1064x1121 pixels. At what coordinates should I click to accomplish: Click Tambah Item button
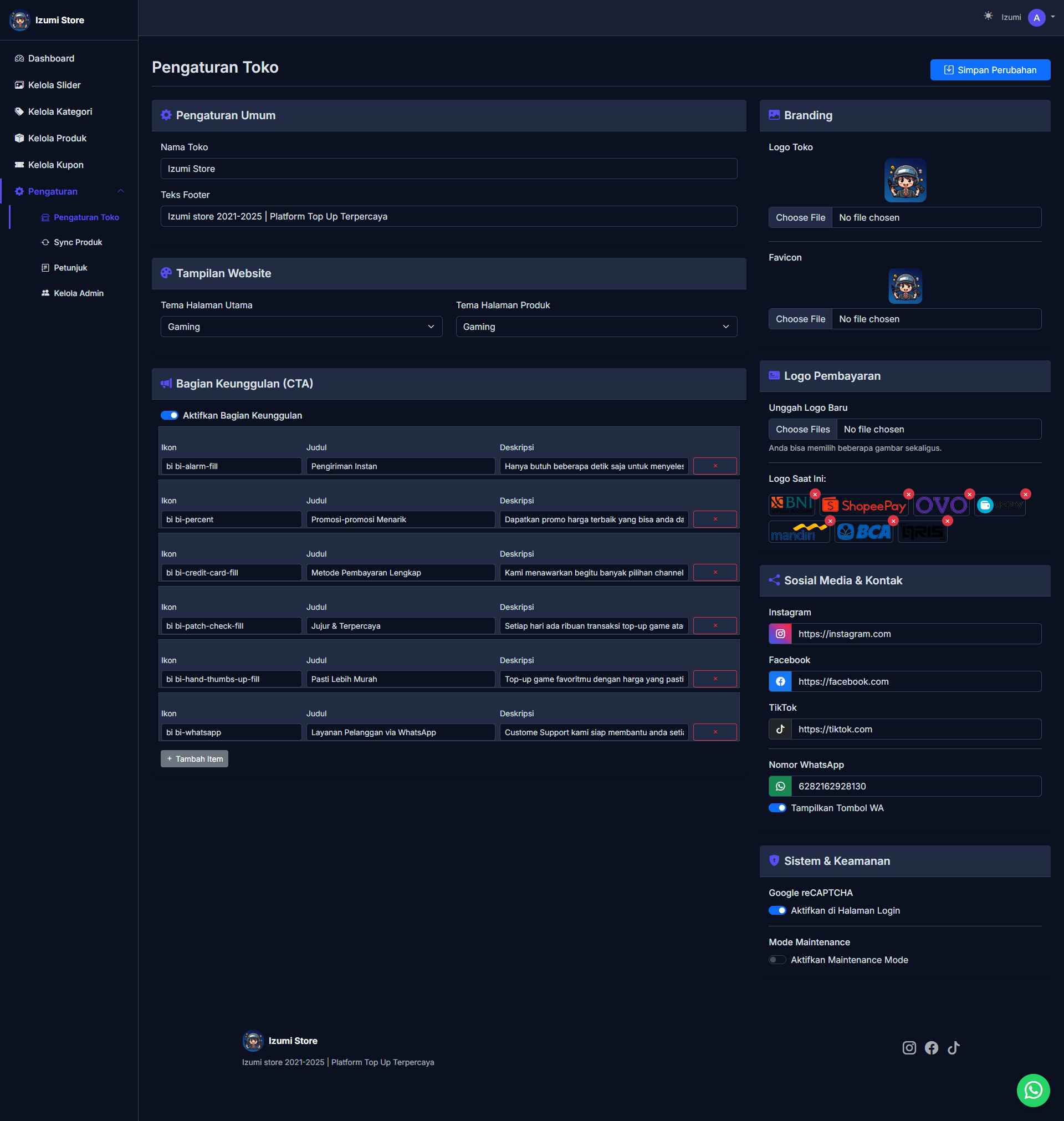point(194,758)
